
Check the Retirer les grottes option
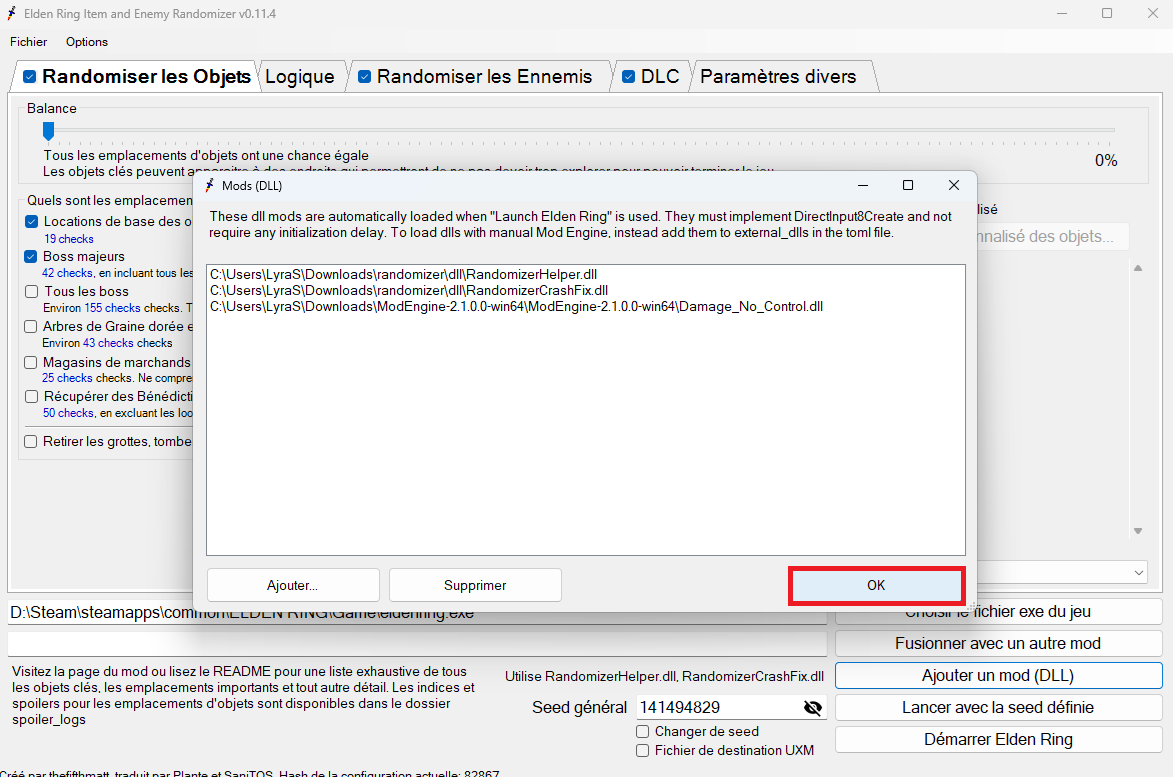pyautogui.click(x=31, y=442)
